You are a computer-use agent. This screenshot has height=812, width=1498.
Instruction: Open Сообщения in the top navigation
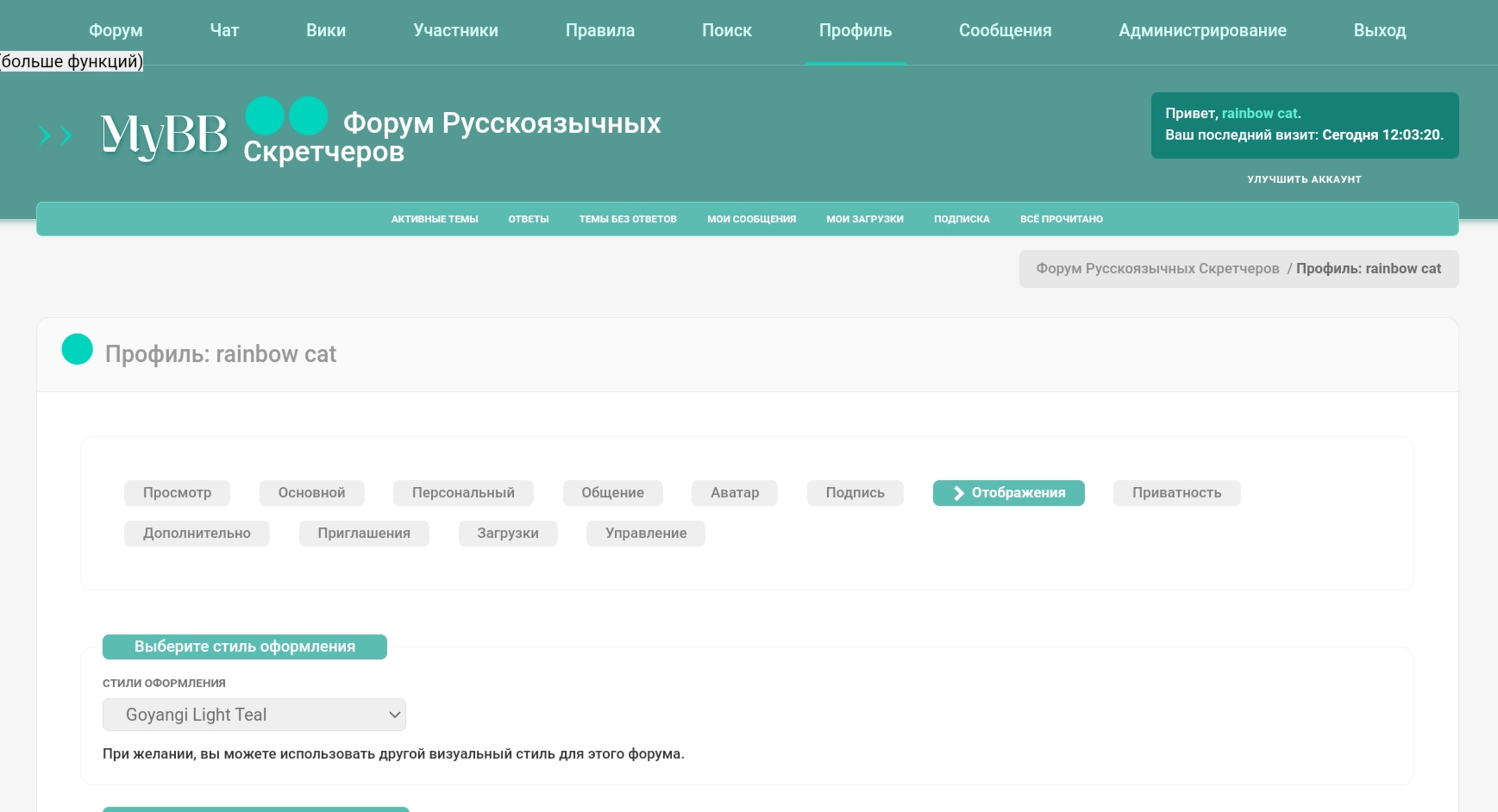(x=1005, y=31)
